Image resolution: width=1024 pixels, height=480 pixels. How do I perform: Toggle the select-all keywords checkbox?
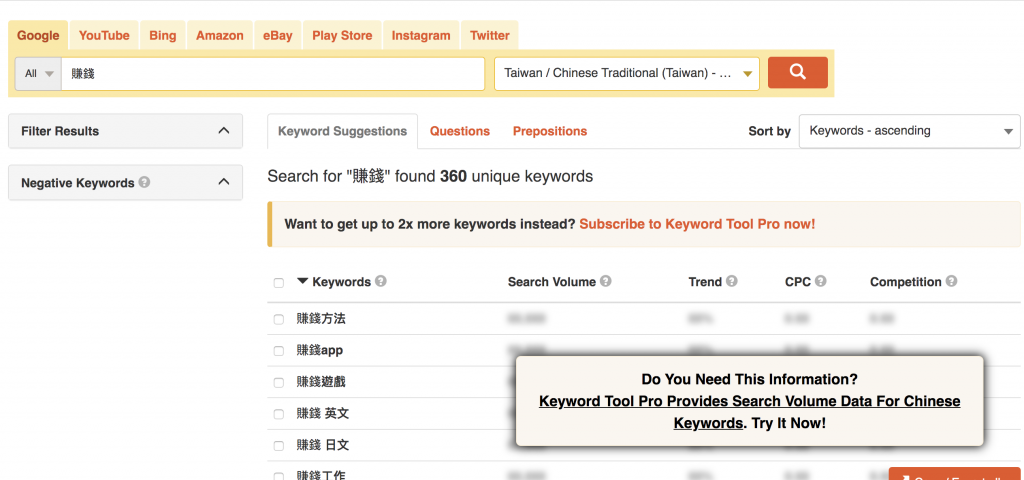pyautogui.click(x=279, y=283)
